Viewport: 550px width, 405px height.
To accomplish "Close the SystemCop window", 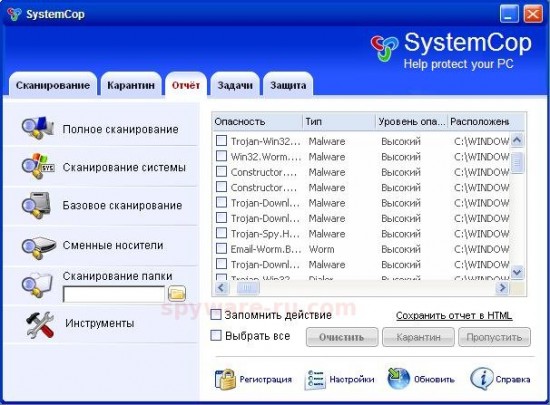I will pyautogui.click(x=533, y=15).
